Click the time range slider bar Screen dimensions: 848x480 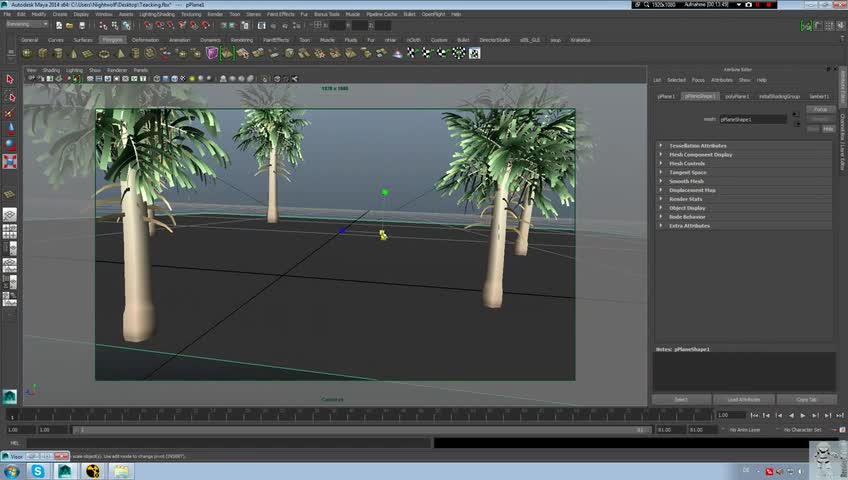[x=360, y=430]
